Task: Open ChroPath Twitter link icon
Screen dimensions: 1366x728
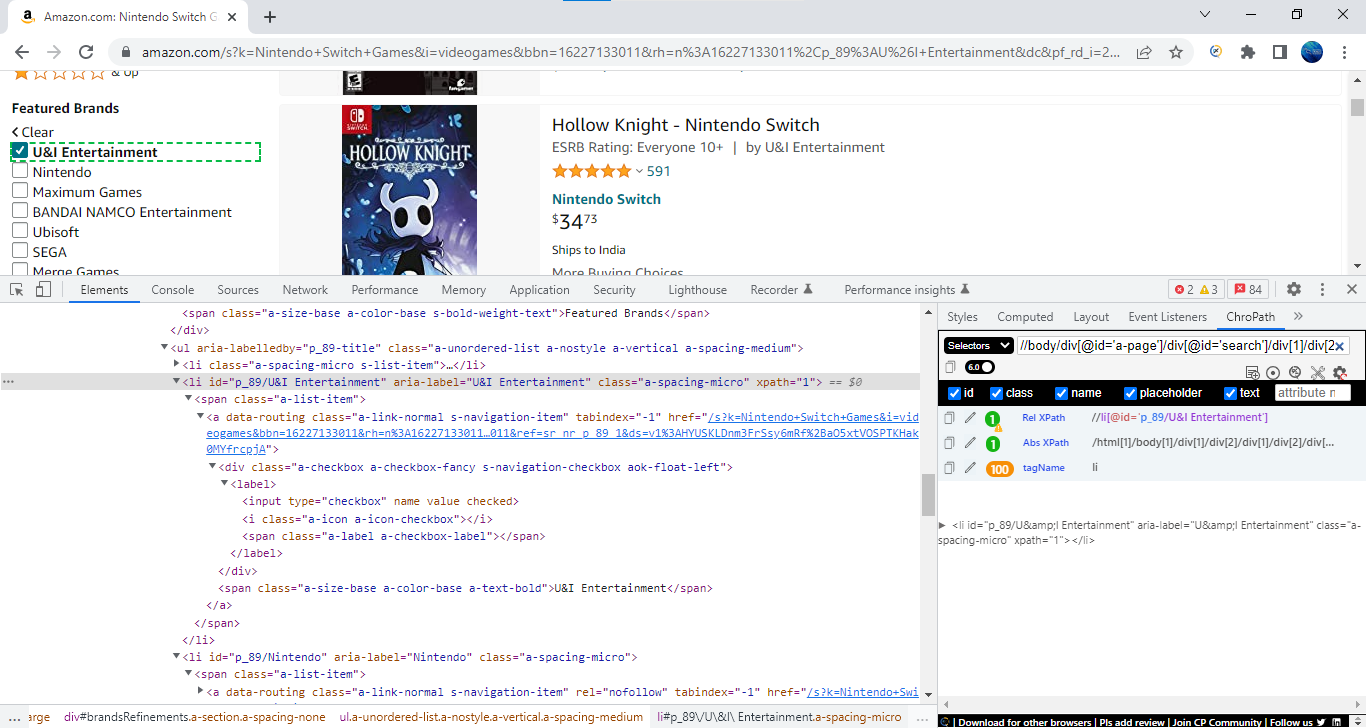Action: pos(1321,722)
